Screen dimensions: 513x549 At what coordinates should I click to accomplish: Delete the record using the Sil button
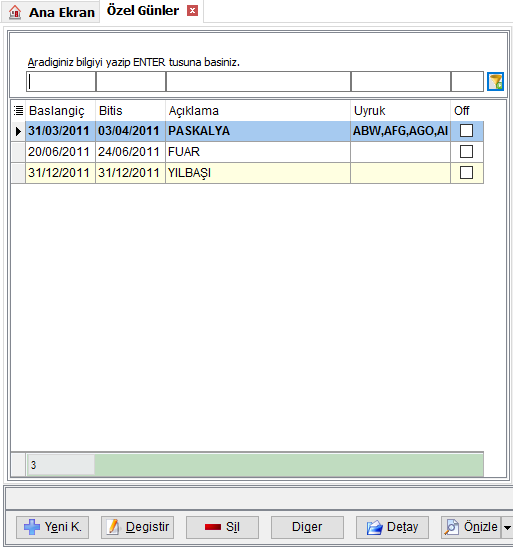222,527
